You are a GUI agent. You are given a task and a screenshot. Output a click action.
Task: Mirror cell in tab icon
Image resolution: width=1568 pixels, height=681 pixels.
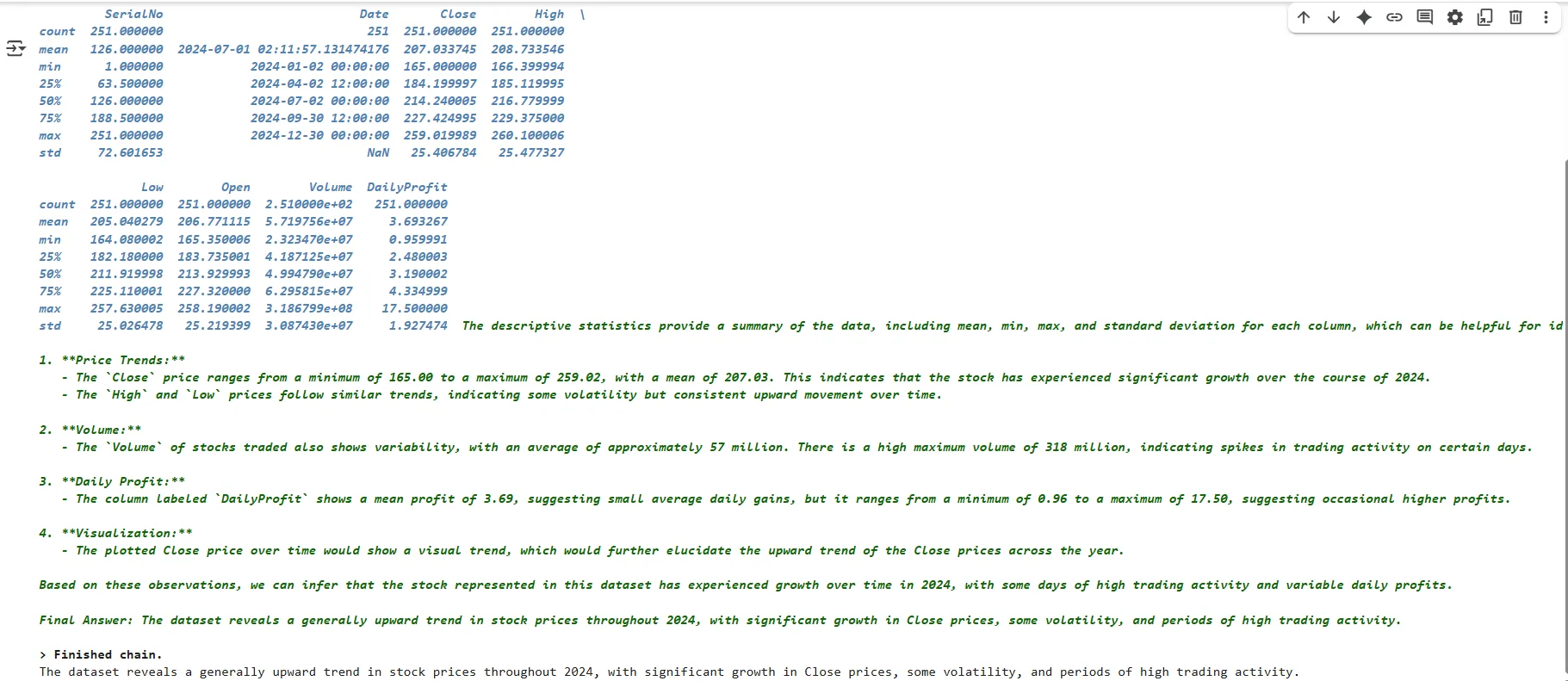pos(1485,17)
